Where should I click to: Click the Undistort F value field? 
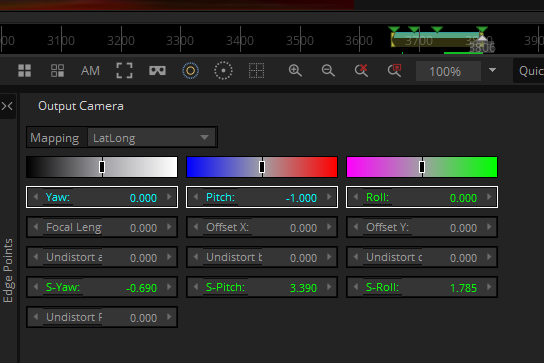(x=102, y=317)
